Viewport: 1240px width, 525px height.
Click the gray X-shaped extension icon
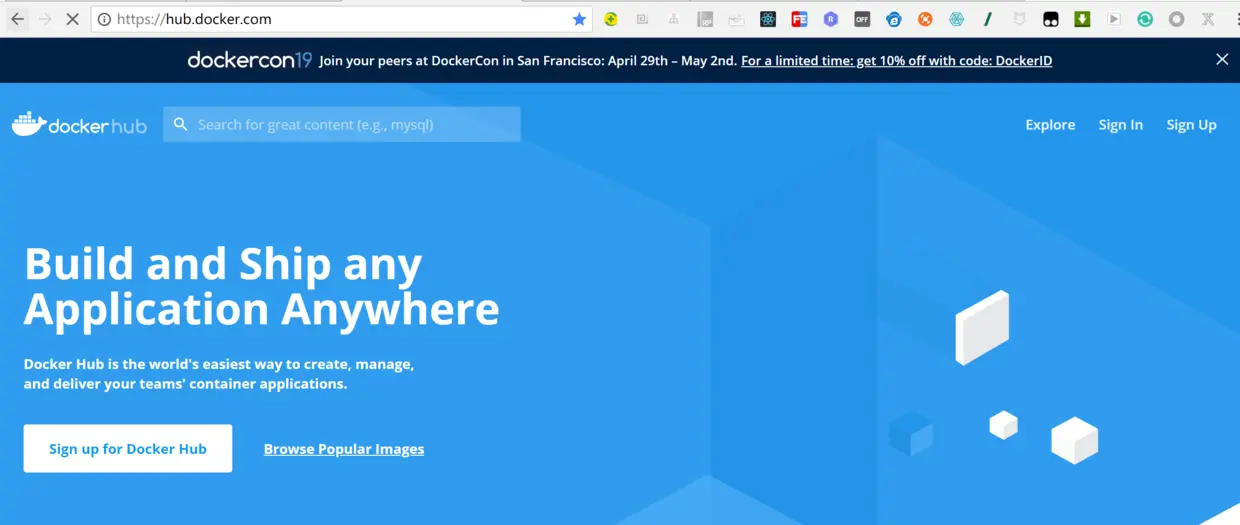pyautogui.click(x=1208, y=19)
